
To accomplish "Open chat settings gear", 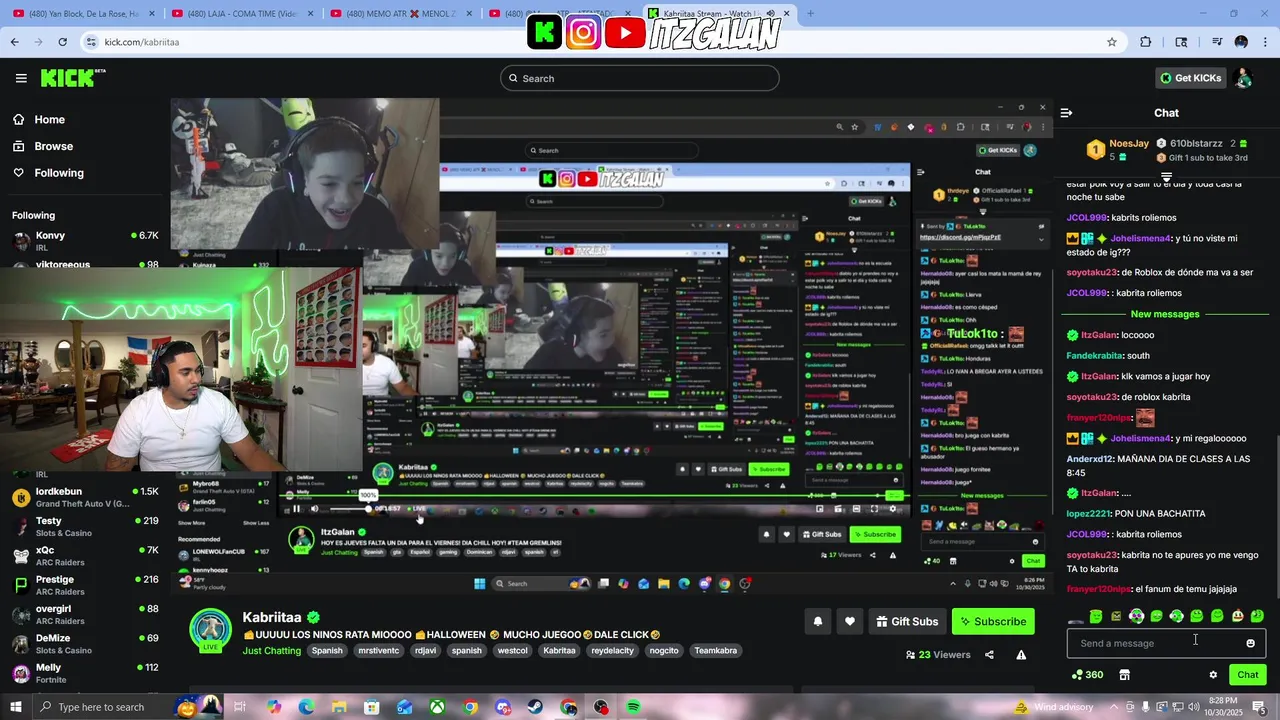I will point(1213,675).
